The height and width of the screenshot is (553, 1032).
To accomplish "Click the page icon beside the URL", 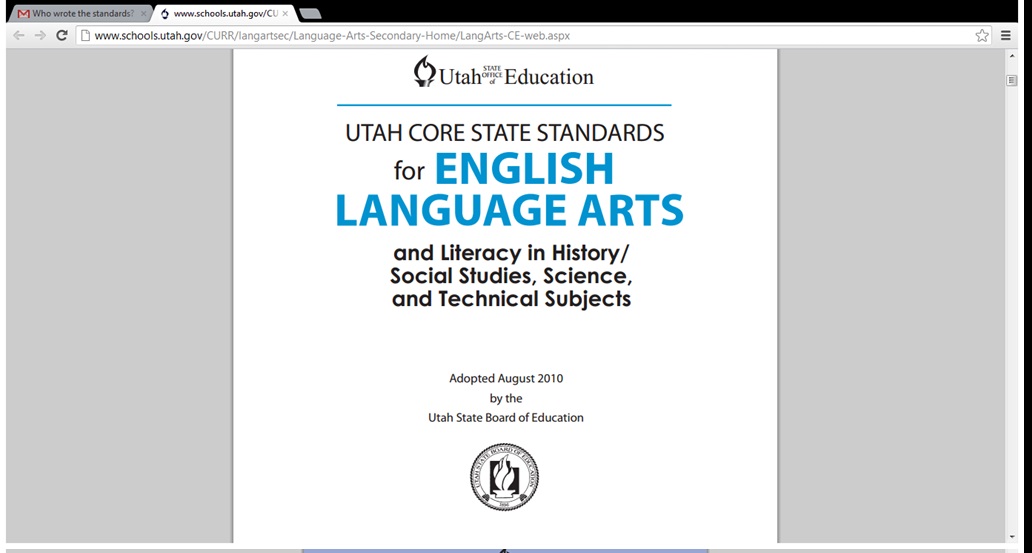I will [85, 36].
